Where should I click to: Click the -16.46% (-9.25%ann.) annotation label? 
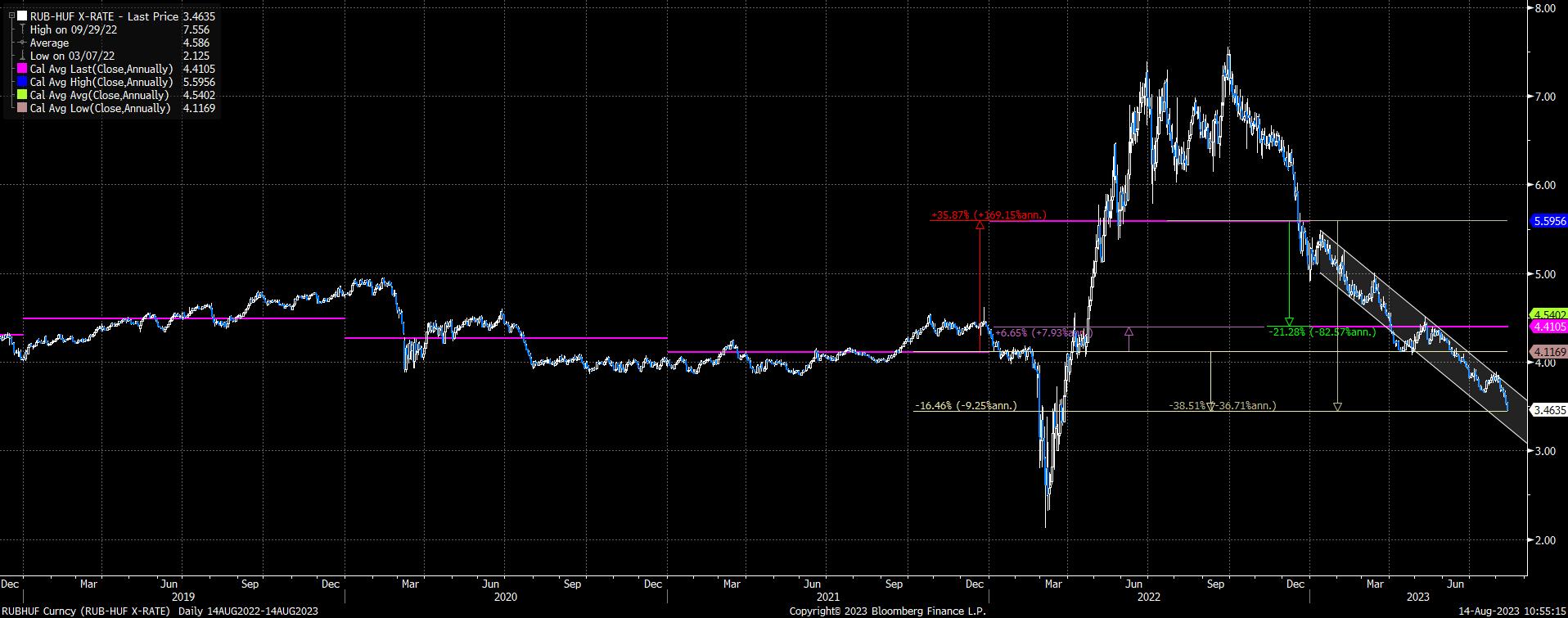965,405
